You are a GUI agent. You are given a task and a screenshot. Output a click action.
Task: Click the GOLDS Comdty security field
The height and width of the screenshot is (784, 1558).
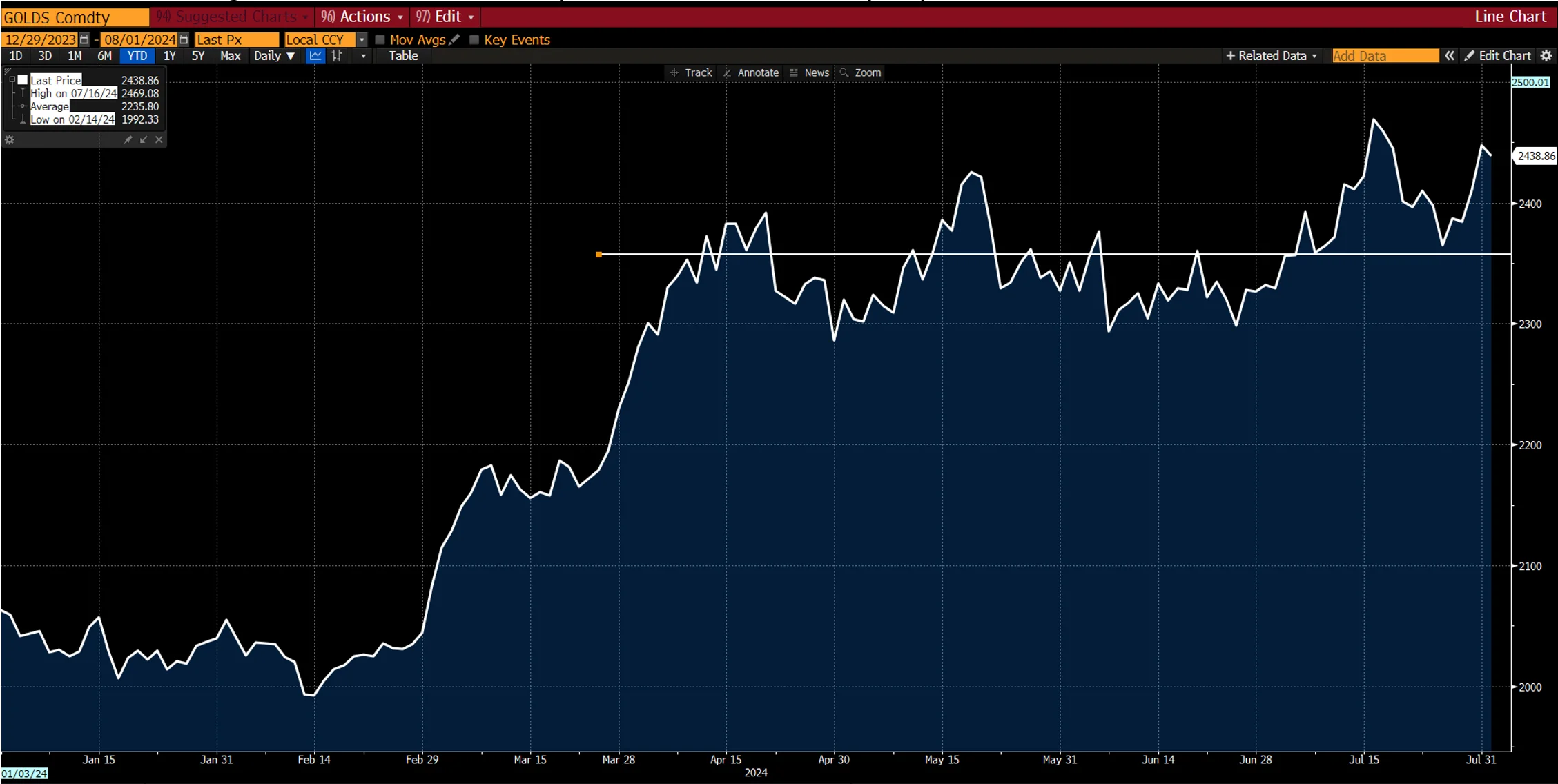coord(75,17)
